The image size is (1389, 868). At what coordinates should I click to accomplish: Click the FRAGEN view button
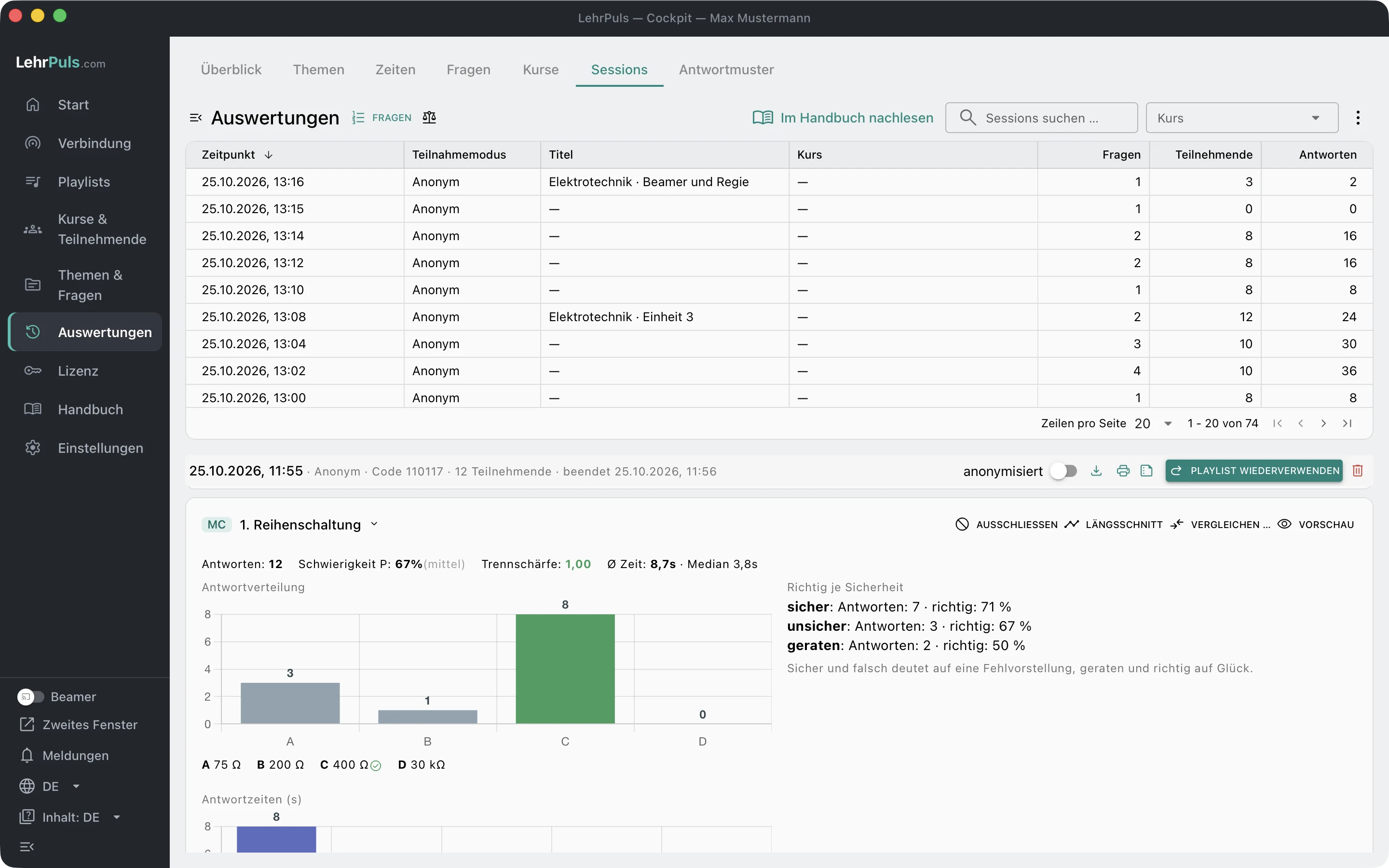(x=381, y=118)
